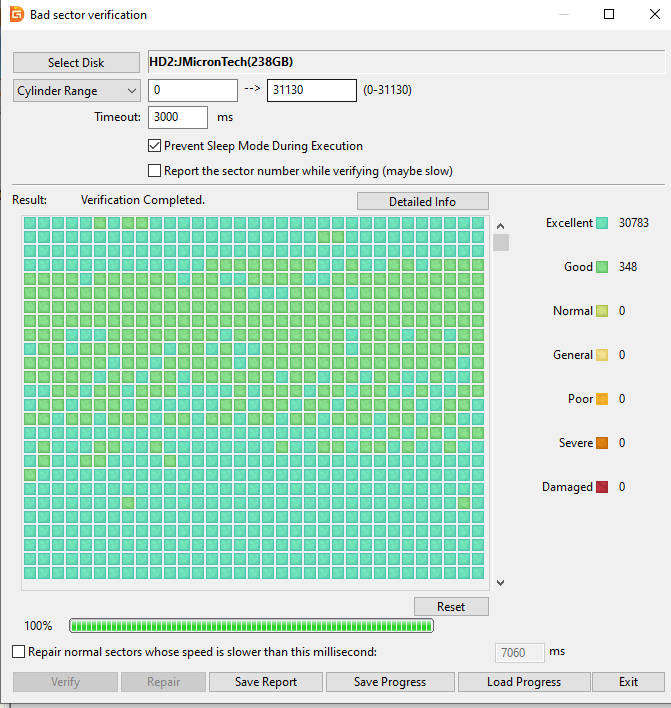Open Detailed Info
Screen dimensions: 671x708
point(423,201)
